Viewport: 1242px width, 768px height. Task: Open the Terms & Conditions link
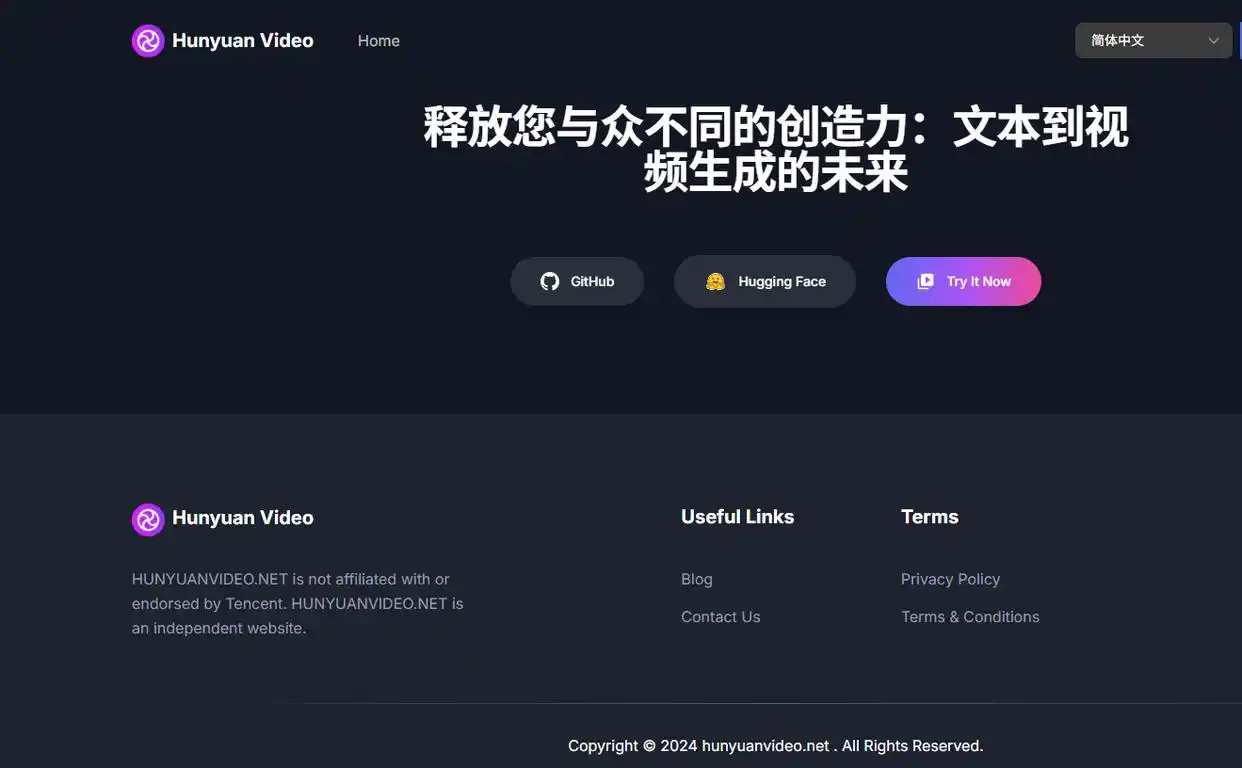[970, 617]
